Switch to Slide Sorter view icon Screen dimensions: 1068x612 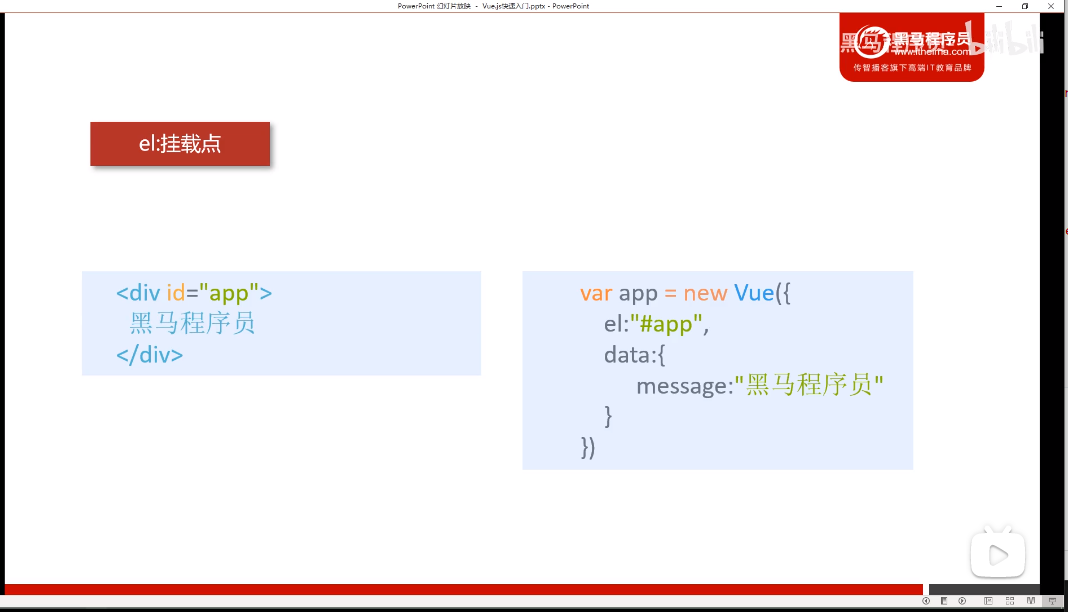(1010, 601)
